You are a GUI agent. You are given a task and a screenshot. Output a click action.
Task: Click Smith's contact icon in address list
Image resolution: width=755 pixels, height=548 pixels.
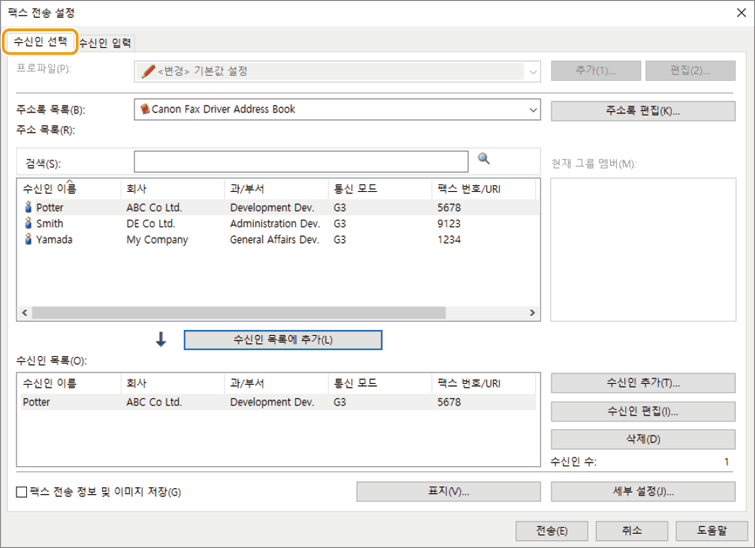28,224
